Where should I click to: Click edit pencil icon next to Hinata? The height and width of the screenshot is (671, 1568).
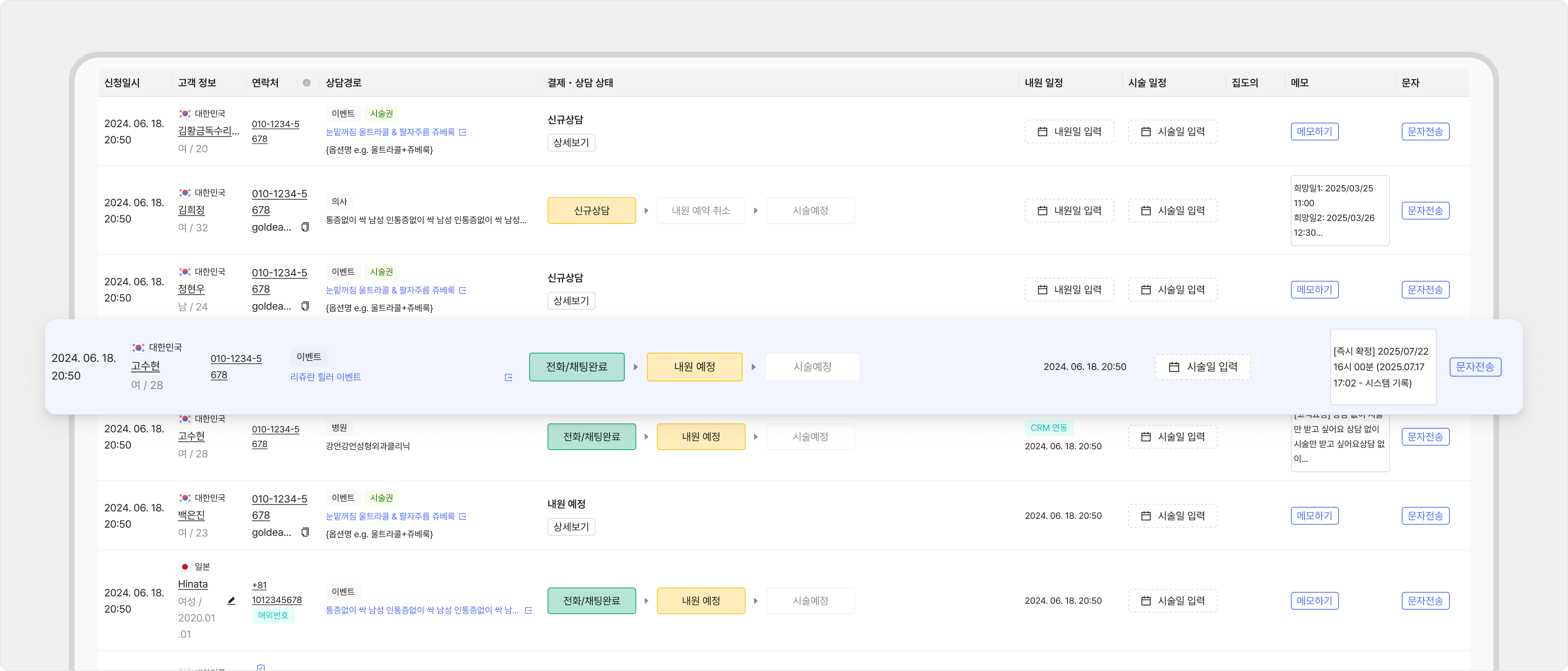pyautogui.click(x=231, y=601)
